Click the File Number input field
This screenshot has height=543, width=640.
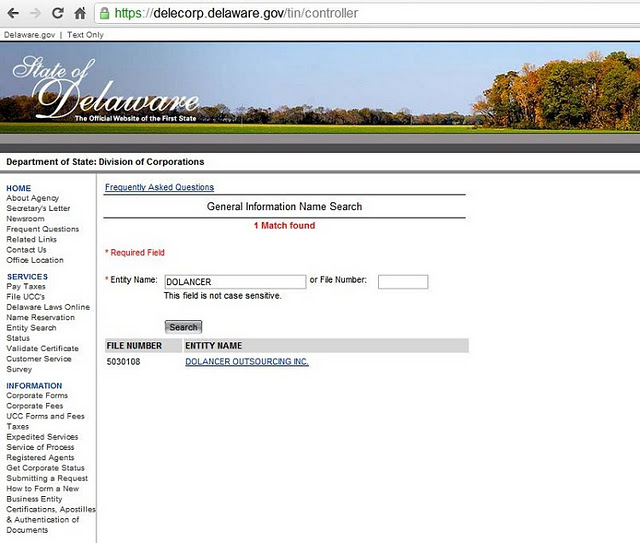(403, 282)
